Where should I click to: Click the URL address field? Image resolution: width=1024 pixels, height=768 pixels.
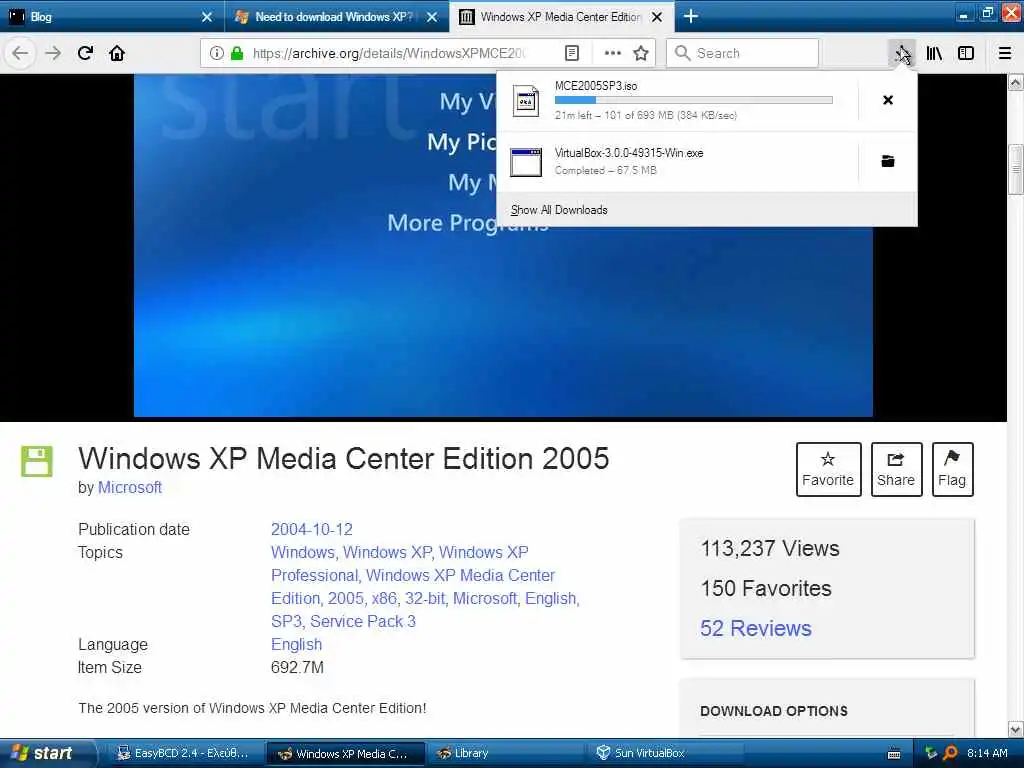[x=389, y=53]
